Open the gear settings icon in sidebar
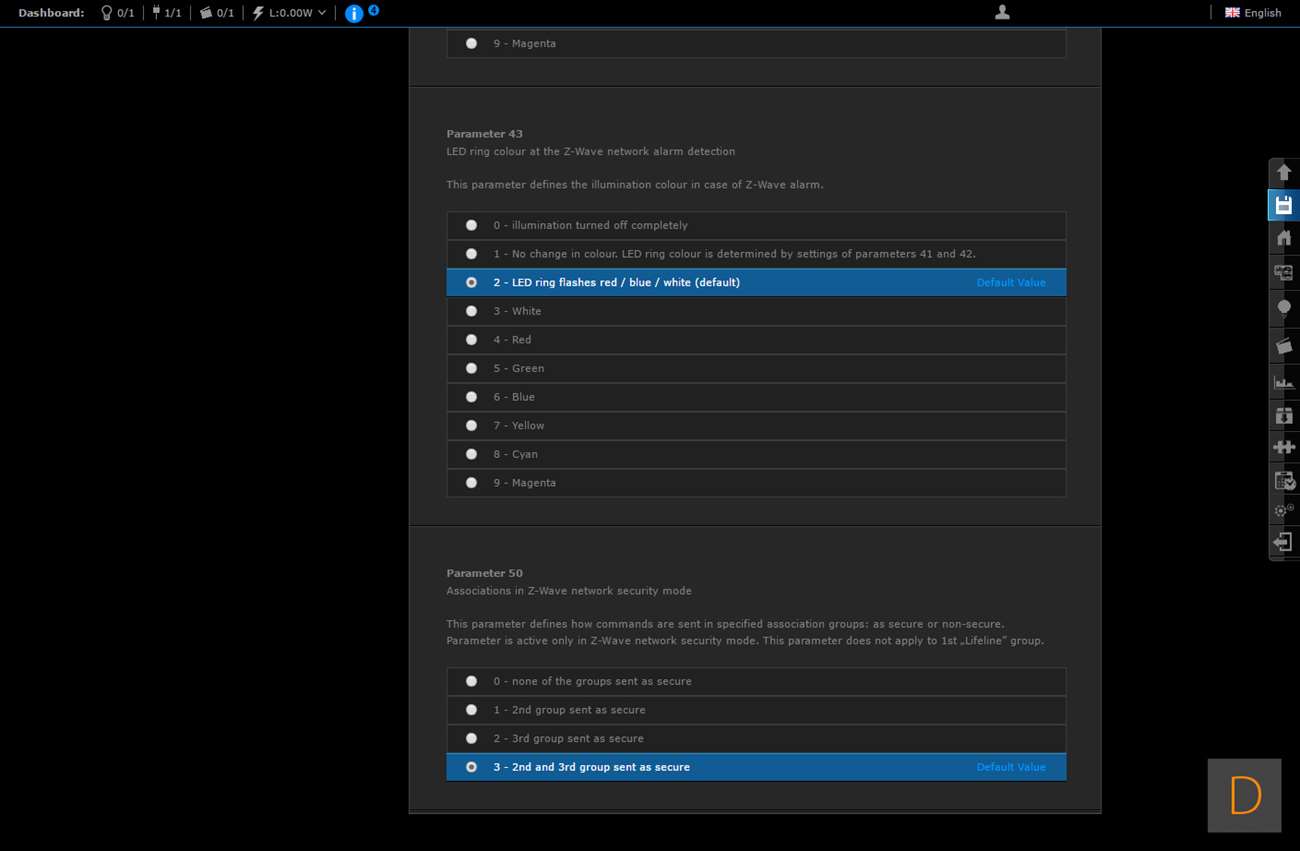Image resolution: width=1300 pixels, height=851 pixels. coord(1284,510)
